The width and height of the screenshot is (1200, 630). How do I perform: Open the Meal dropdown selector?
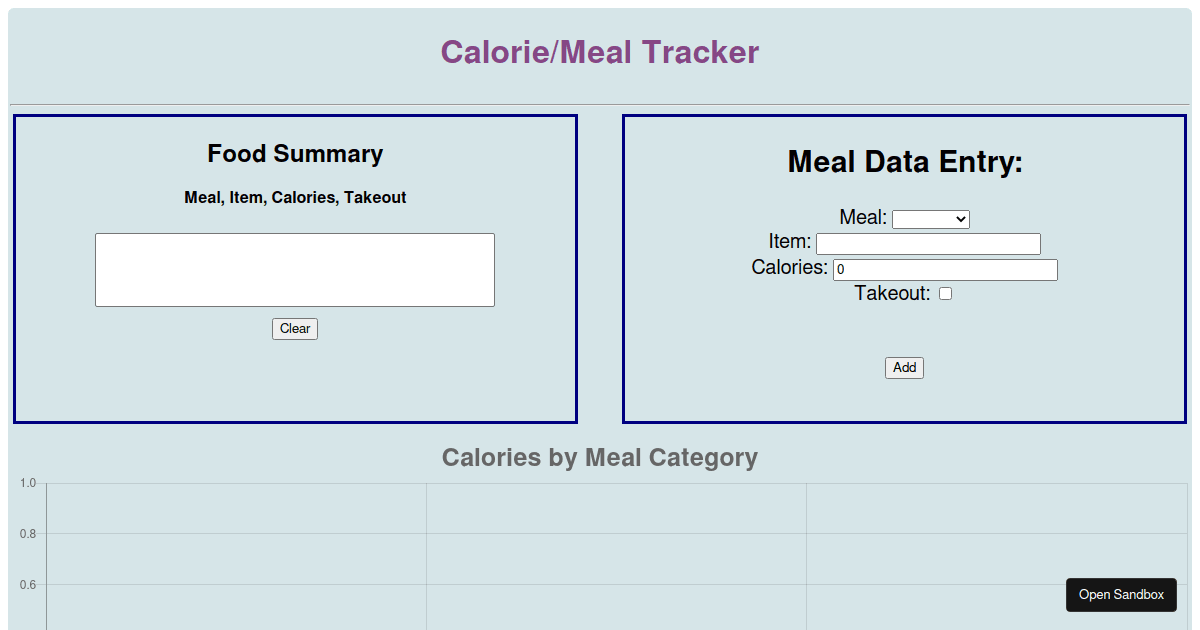click(x=930, y=219)
